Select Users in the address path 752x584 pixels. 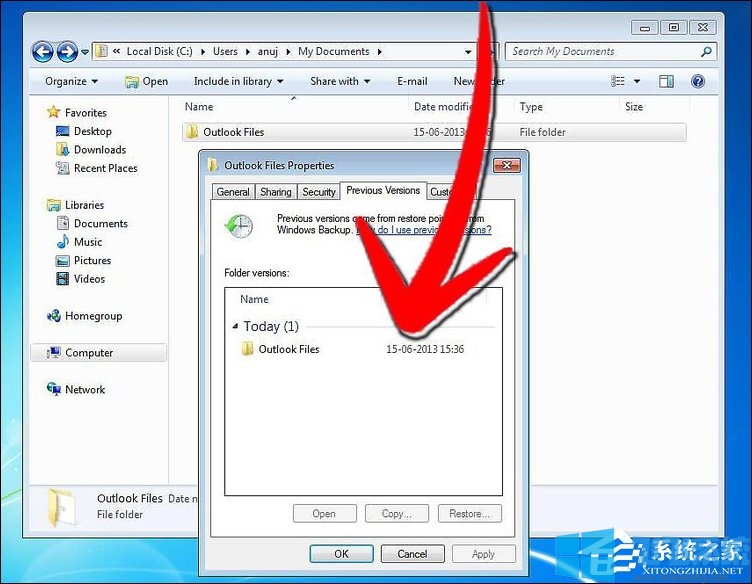coord(225,51)
